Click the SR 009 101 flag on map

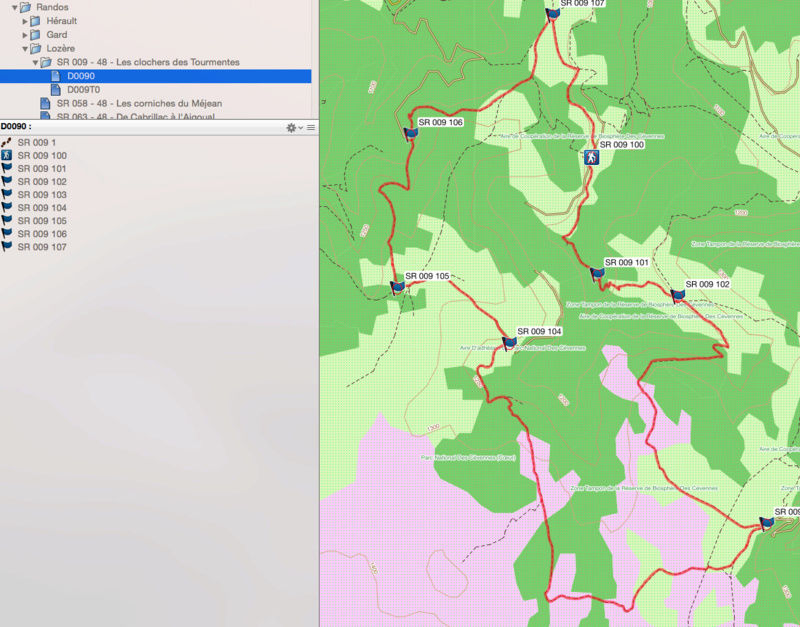[x=597, y=275]
